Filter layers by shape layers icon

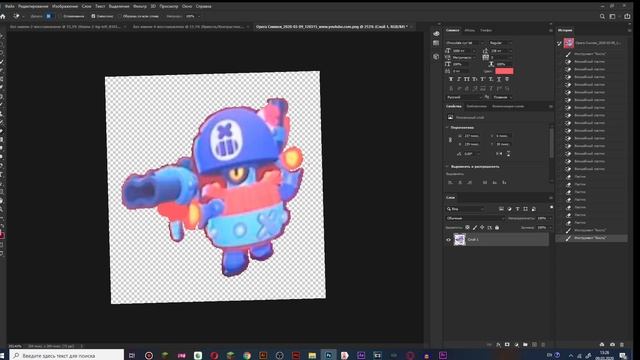click(x=525, y=209)
